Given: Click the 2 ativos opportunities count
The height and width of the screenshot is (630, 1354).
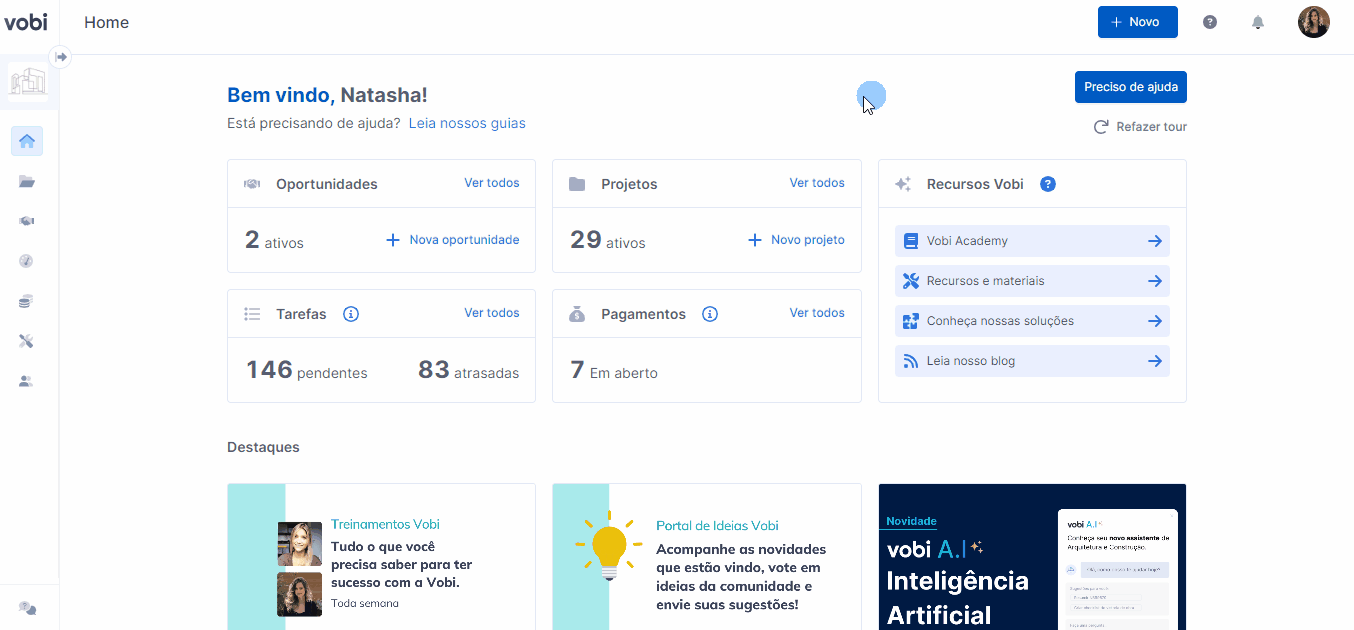Looking at the screenshot, I should 274,241.
